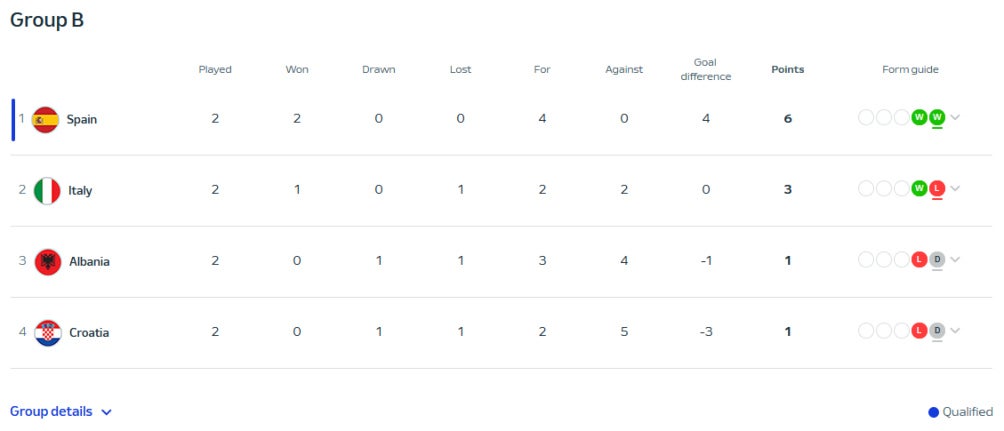This screenshot has width=1004, height=431.
Task: Expand Croatia's form guide chevron
Action: (x=956, y=331)
